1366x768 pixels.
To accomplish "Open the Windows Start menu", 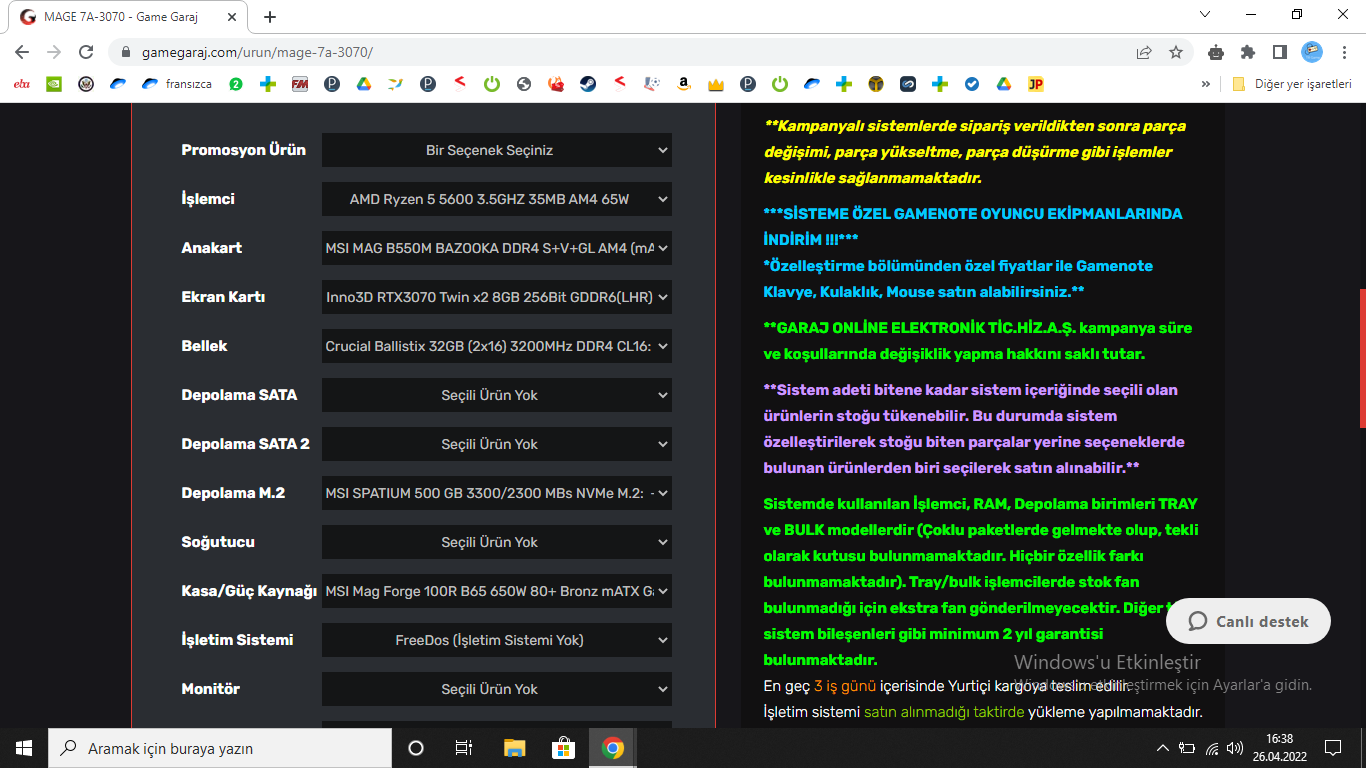I will click(24, 748).
